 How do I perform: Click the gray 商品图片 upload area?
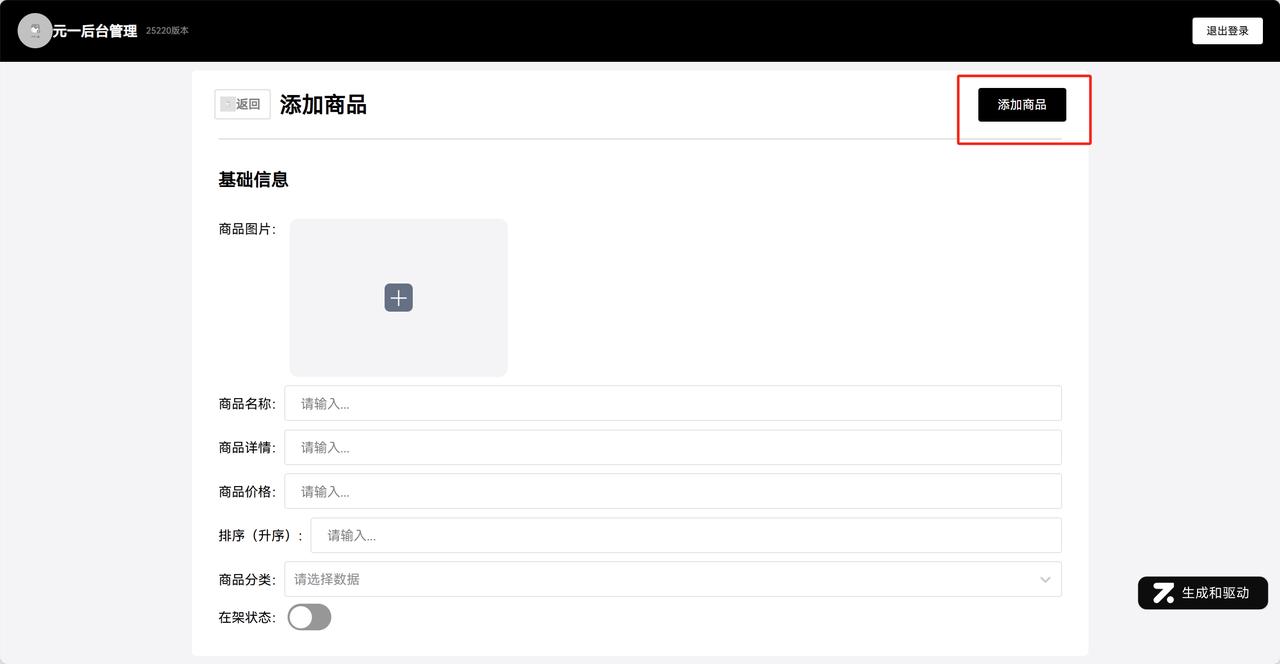399,298
